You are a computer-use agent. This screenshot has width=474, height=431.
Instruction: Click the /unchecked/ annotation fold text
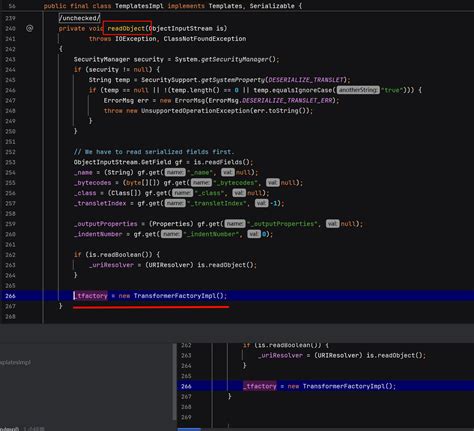(x=79, y=18)
